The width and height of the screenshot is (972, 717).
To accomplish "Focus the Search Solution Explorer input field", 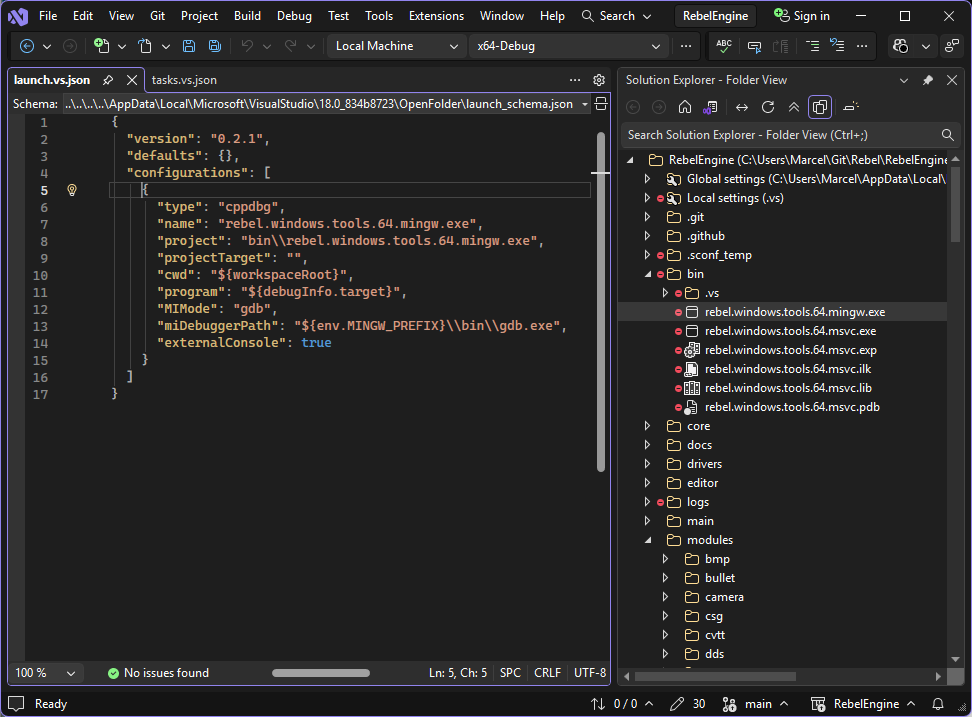I will [781, 134].
